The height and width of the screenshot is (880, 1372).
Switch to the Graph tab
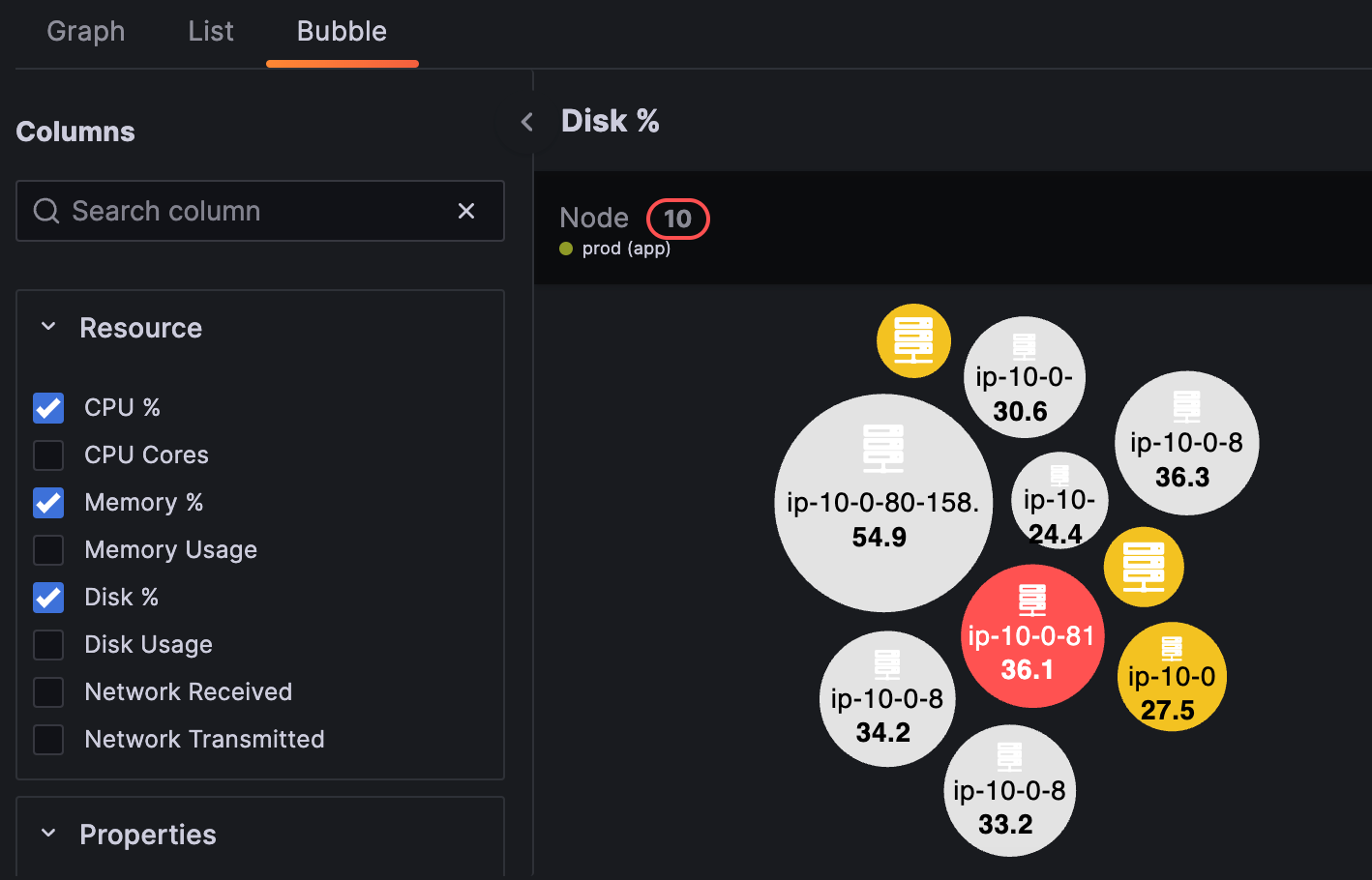(x=86, y=32)
